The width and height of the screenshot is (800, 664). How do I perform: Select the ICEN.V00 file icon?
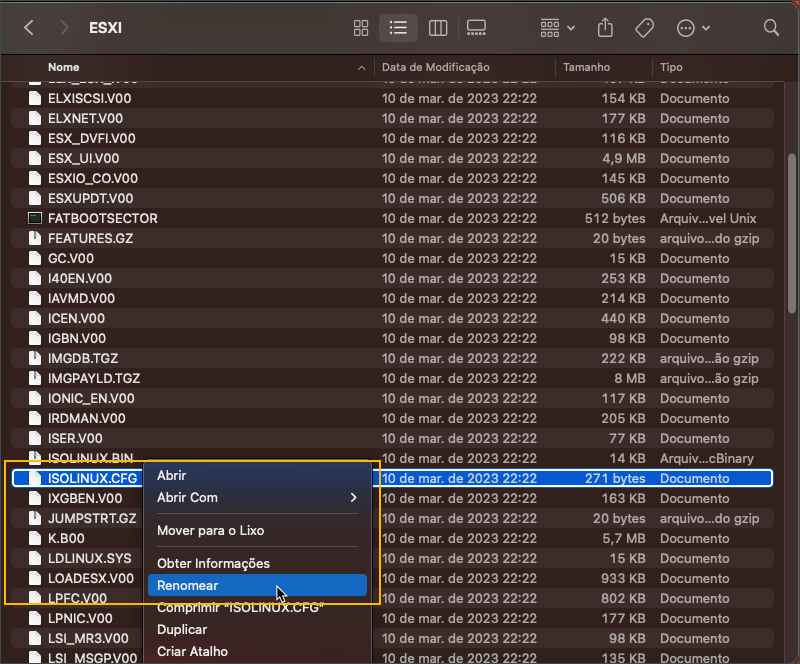[35, 318]
